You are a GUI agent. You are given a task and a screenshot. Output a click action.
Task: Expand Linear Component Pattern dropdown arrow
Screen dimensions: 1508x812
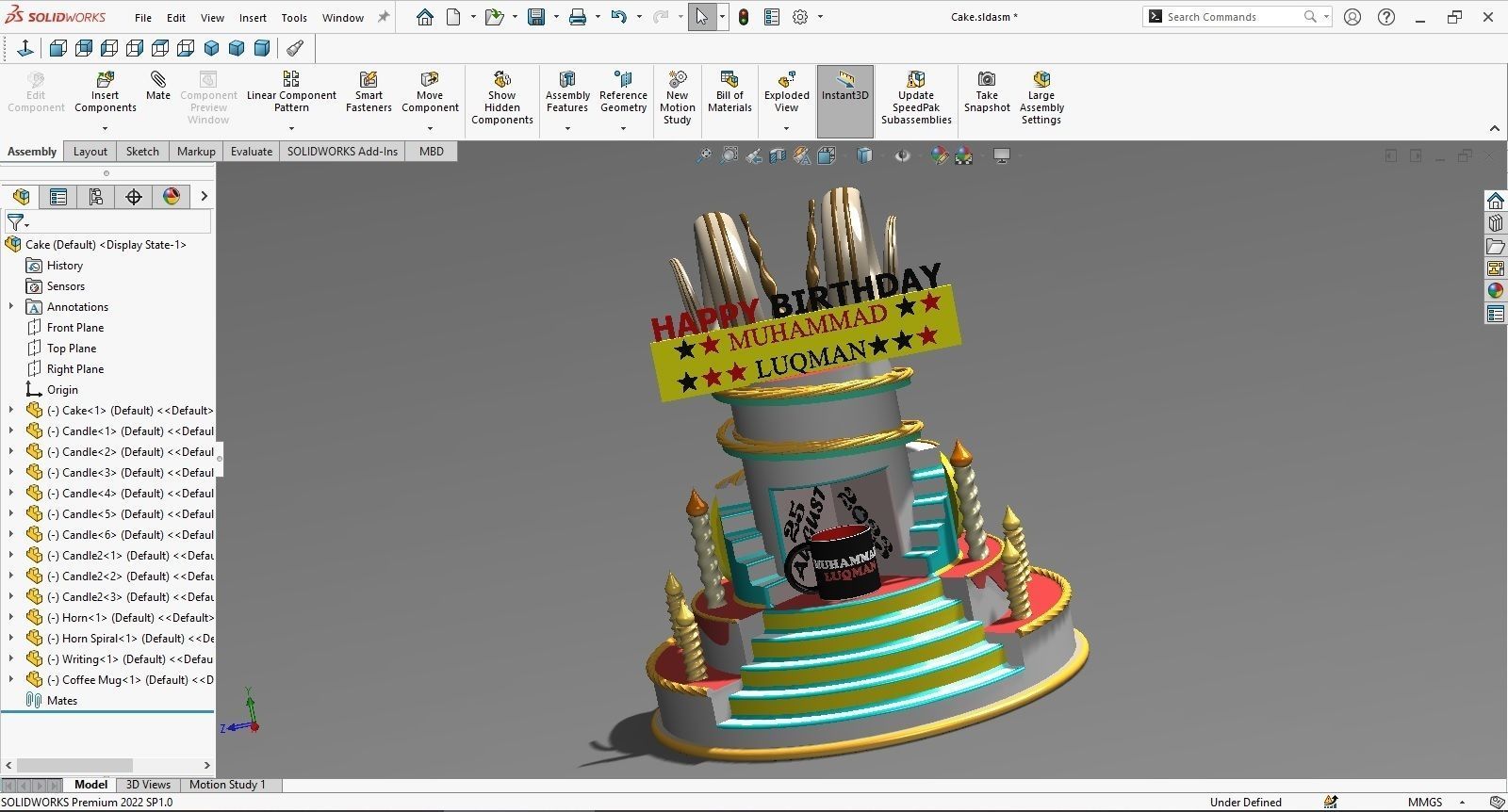291,128
